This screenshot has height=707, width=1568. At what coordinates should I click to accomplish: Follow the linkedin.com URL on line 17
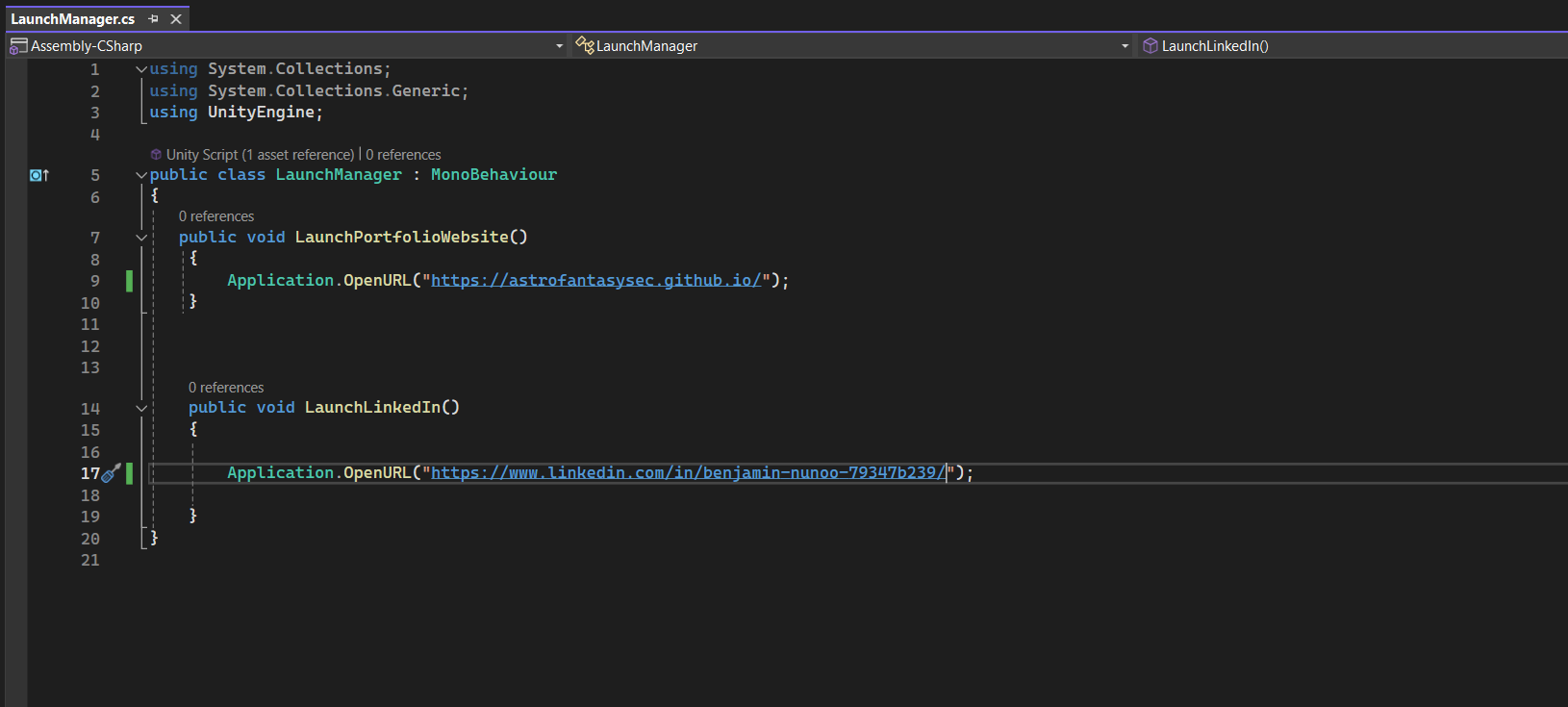click(x=688, y=473)
